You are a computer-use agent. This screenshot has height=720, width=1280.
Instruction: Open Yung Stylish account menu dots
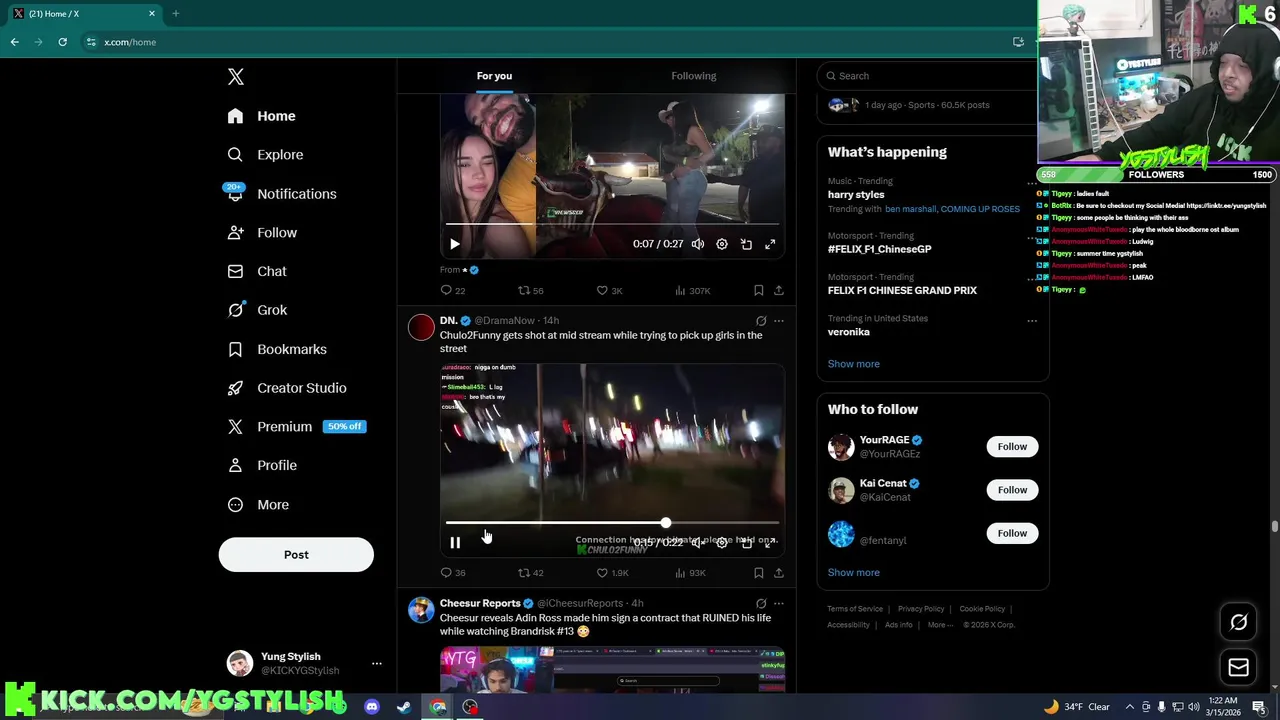(377, 663)
